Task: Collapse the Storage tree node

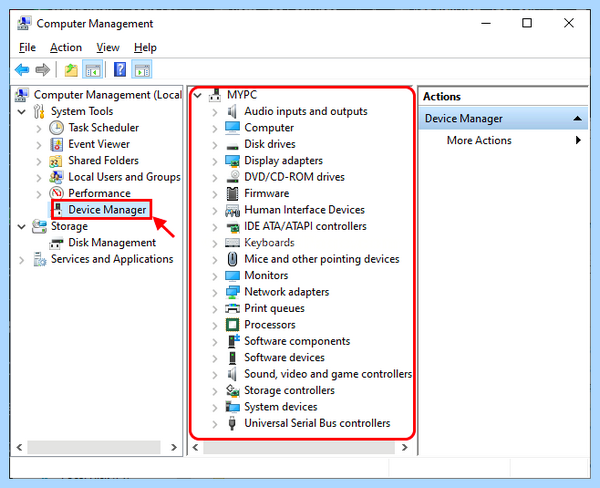Action: [x=22, y=227]
